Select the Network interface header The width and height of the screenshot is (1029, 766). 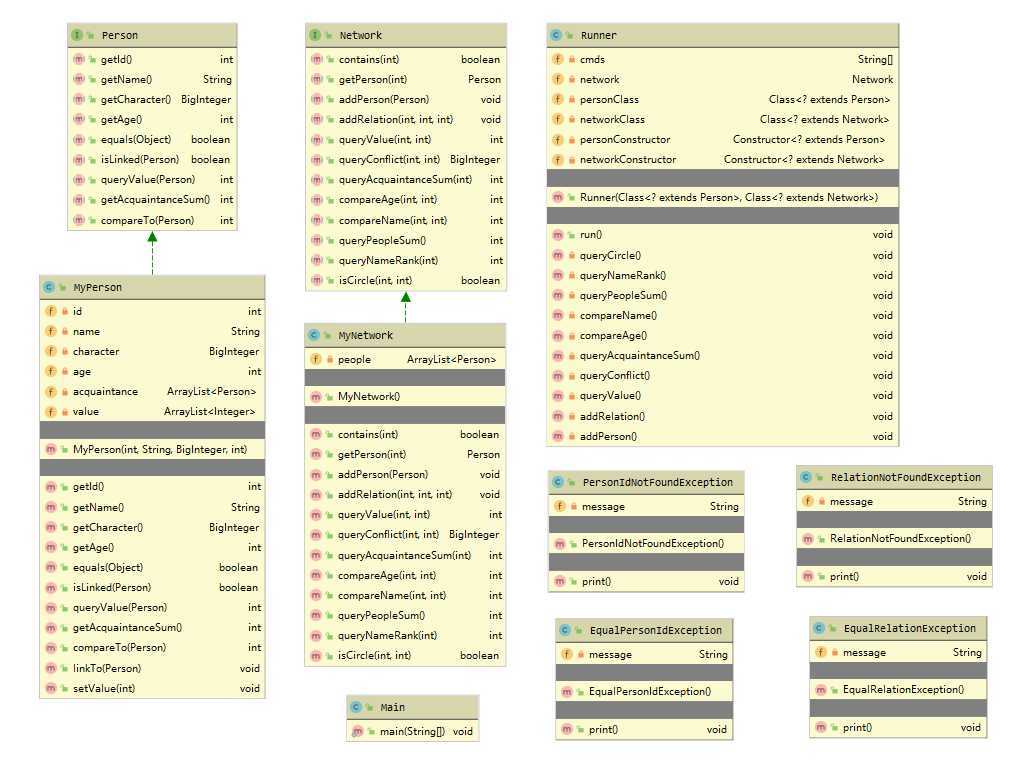pos(406,35)
